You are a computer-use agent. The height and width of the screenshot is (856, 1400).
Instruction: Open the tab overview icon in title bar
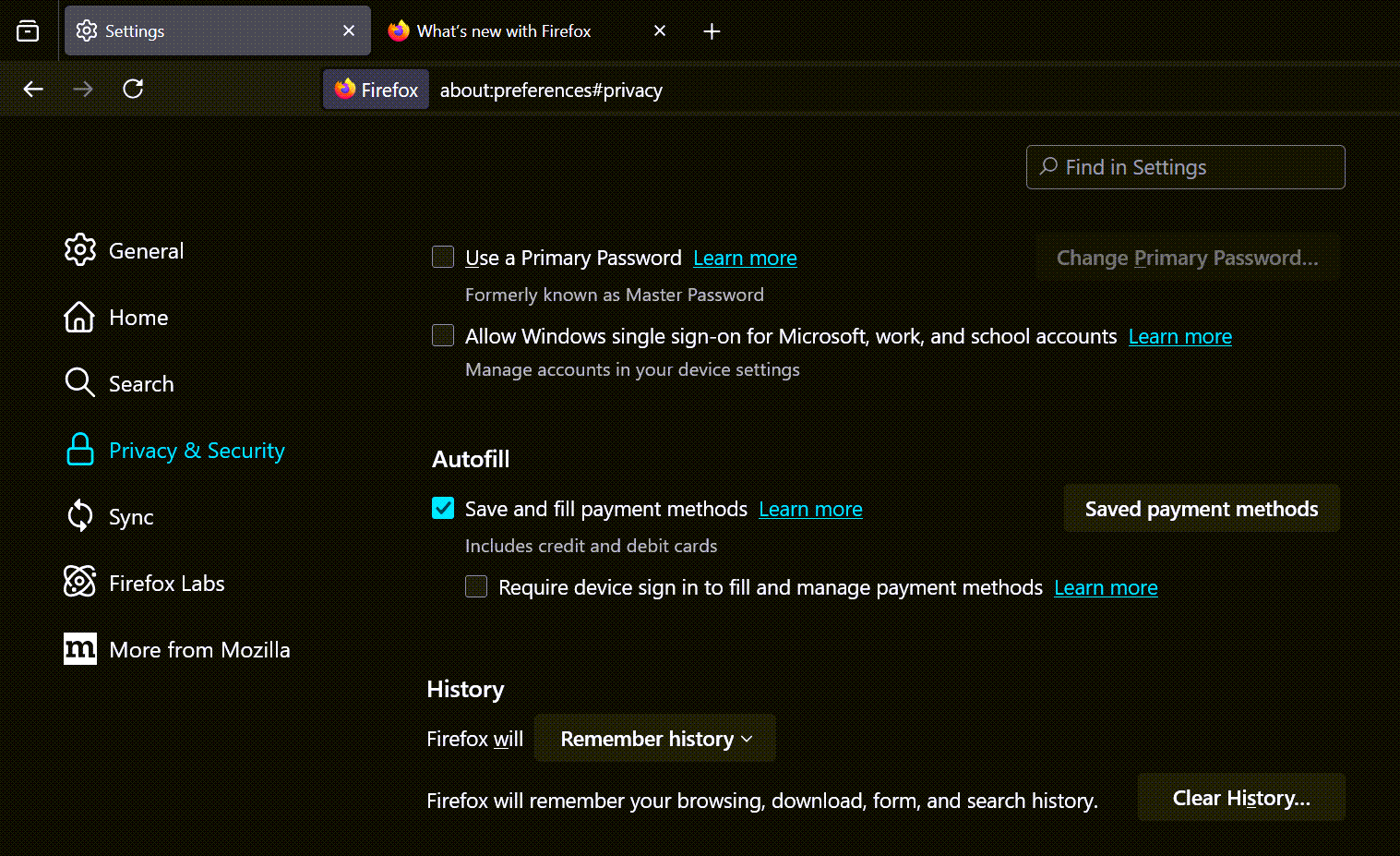[x=28, y=30]
